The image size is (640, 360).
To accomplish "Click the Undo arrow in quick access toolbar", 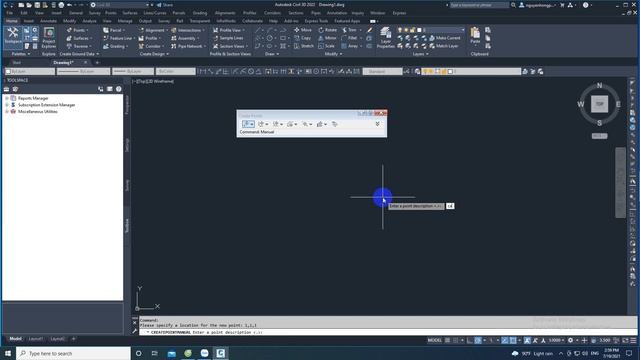I will click(69, 5).
